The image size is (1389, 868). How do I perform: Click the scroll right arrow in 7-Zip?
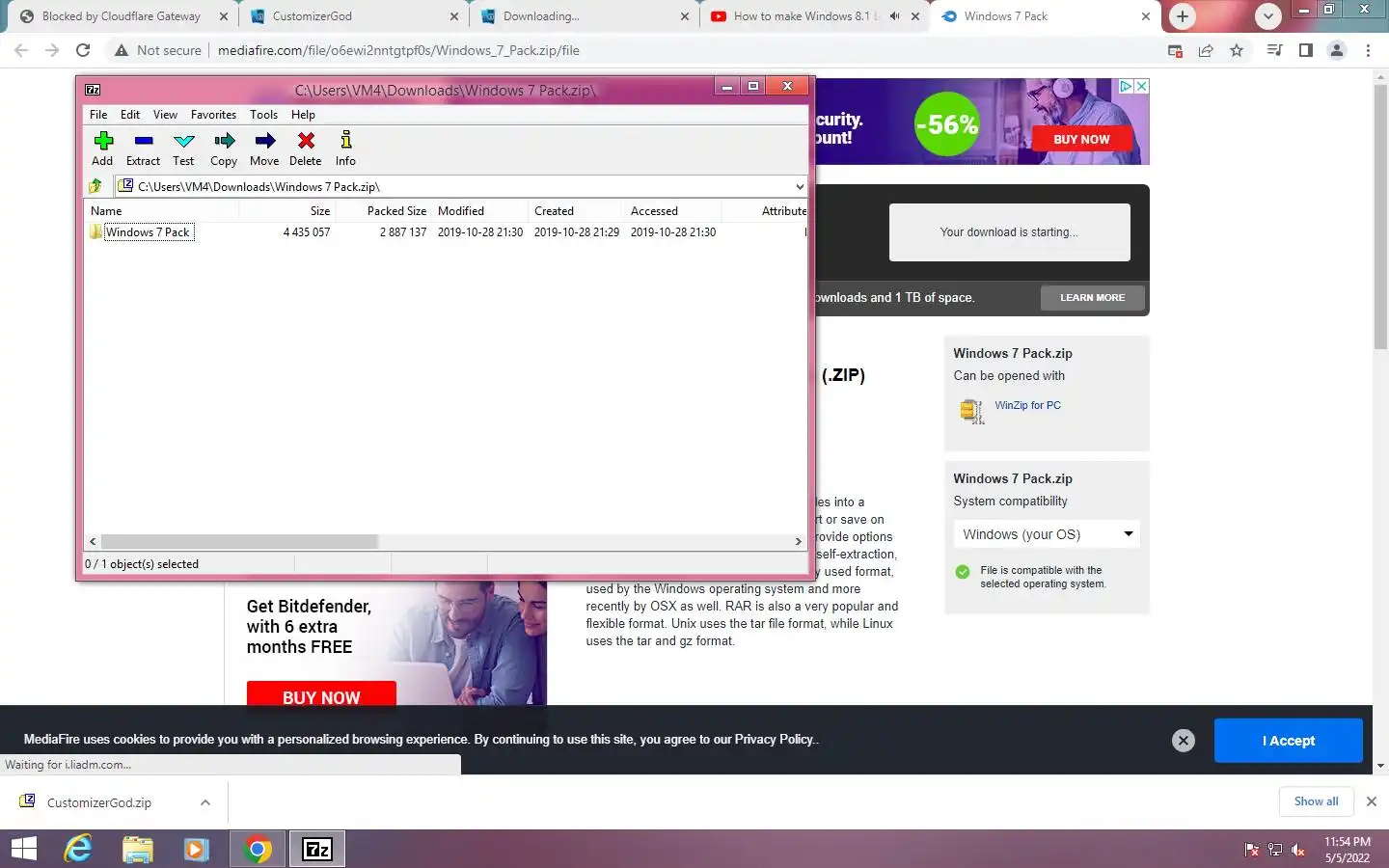click(799, 542)
